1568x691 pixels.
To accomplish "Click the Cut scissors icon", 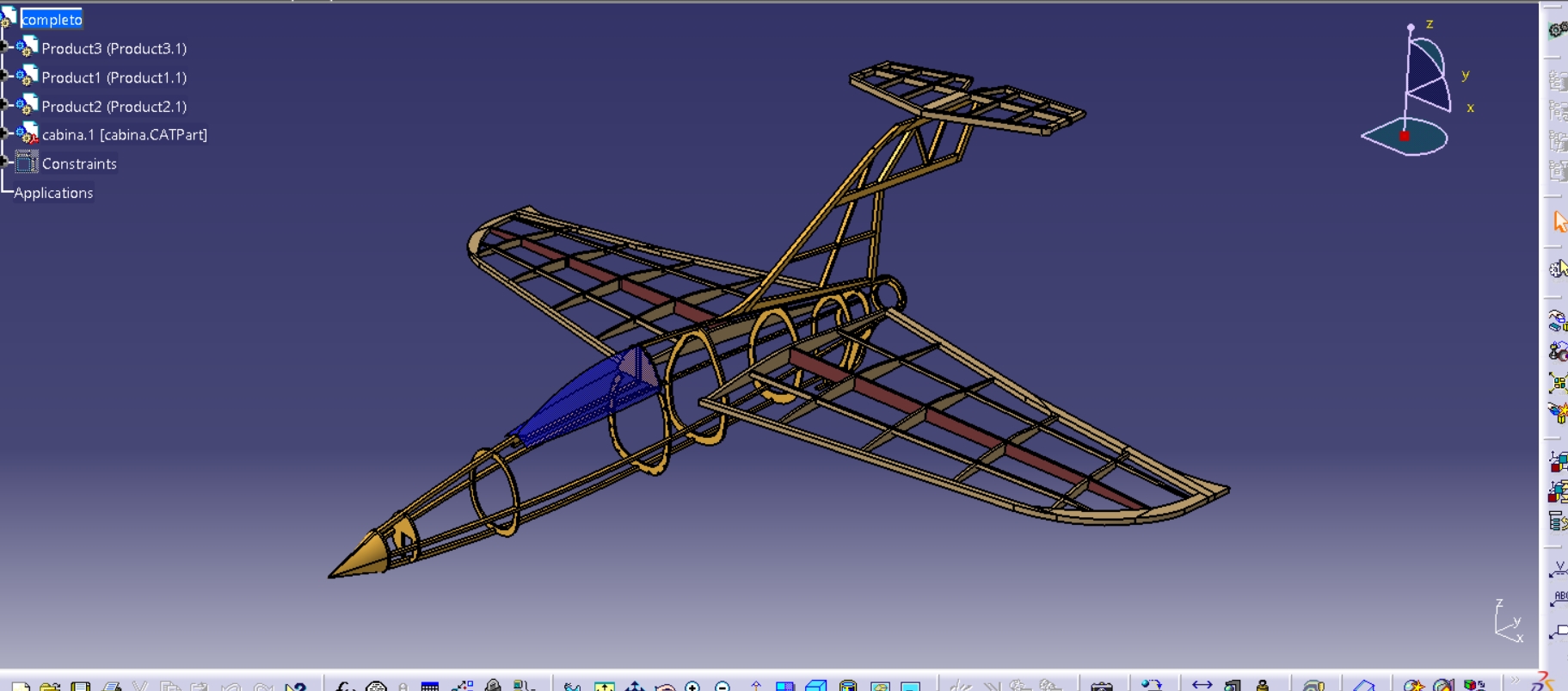I will click(140, 687).
